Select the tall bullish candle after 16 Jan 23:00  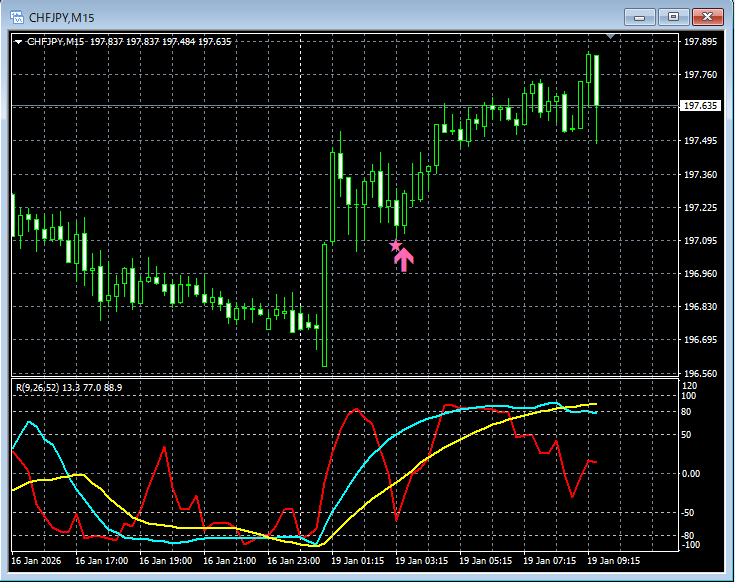[324, 304]
